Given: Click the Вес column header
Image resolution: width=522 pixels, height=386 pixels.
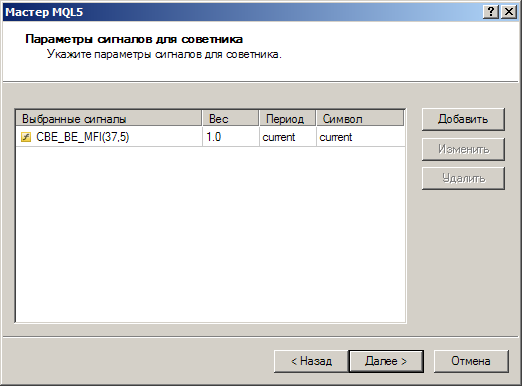Looking at the screenshot, I should [231, 119].
